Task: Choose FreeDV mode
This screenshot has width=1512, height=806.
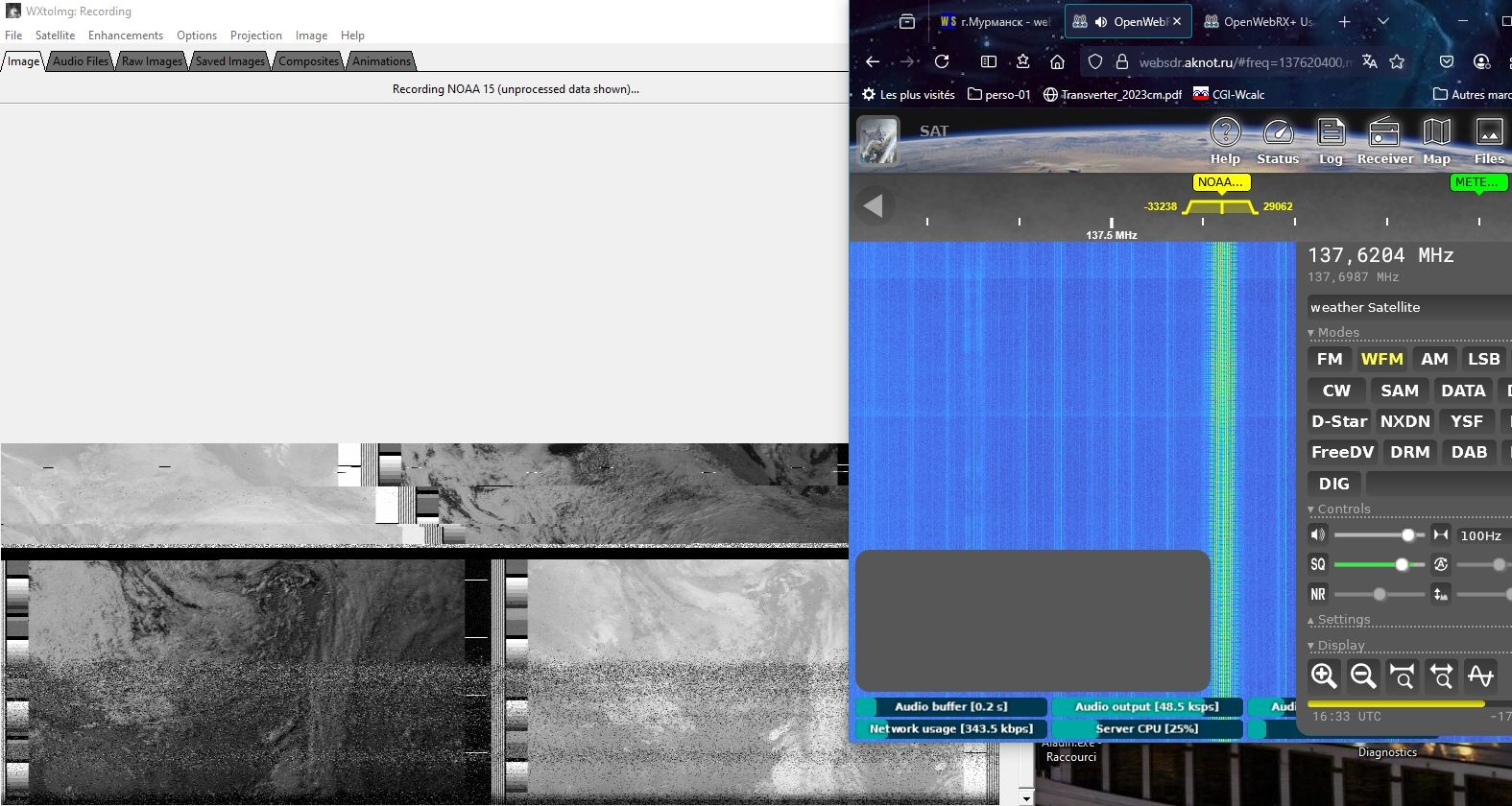Action: [x=1342, y=452]
